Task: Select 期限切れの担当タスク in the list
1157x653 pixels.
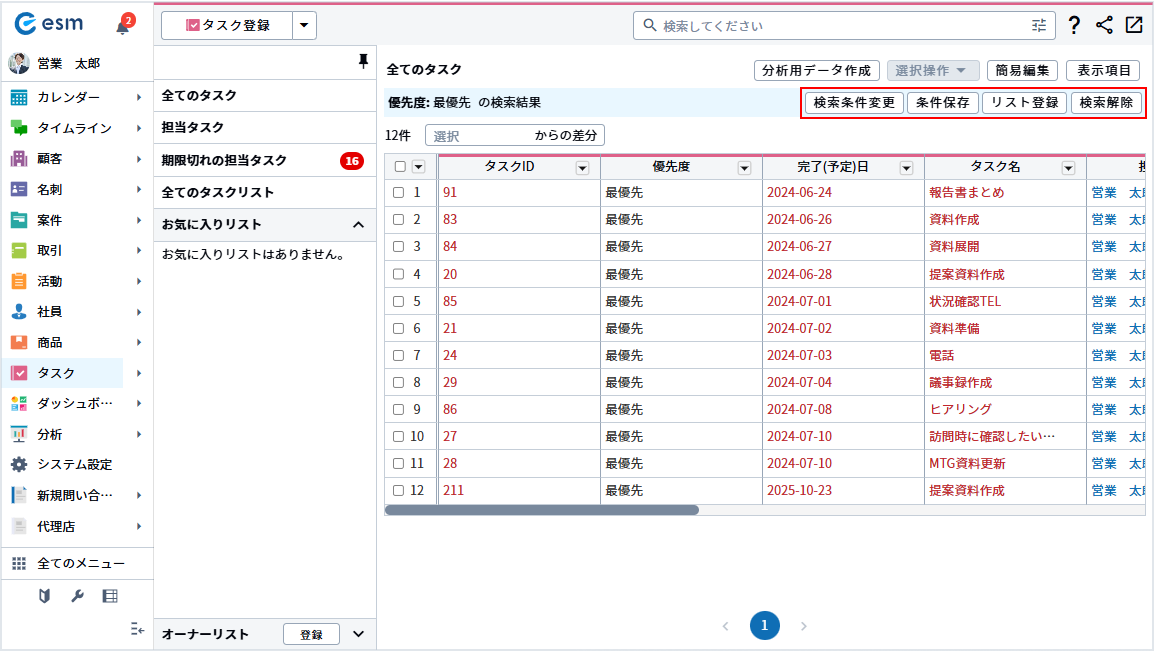Action: point(225,160)
